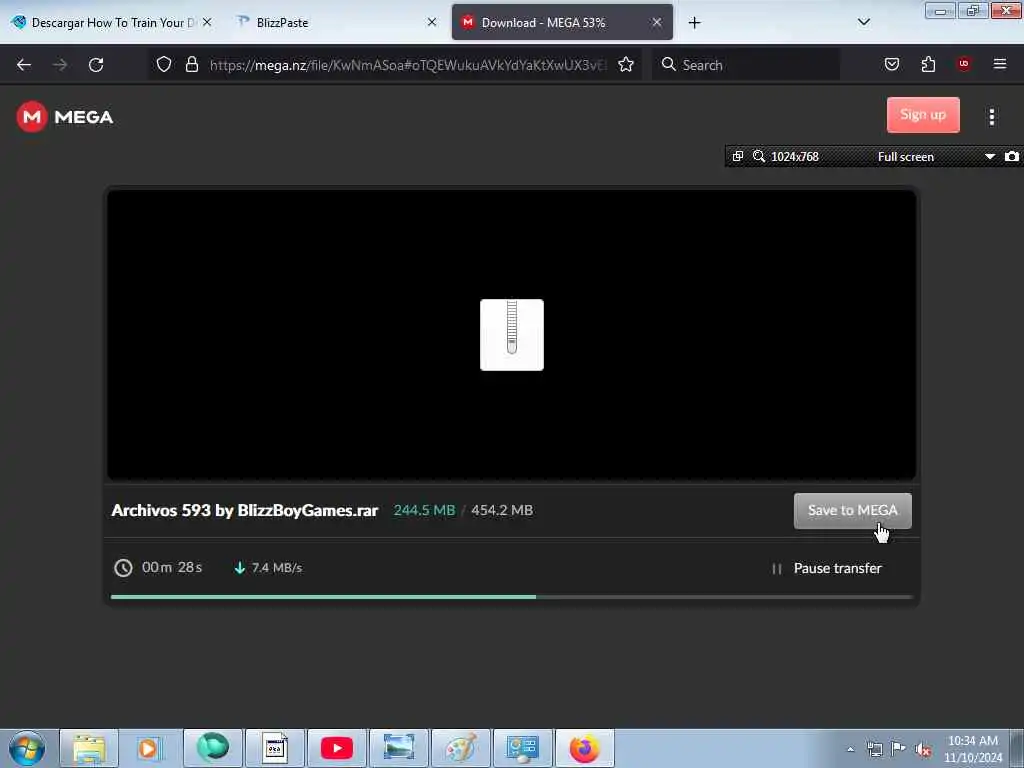This screenshot has width=1024, height=768.
Task: List all tabs with chevron
Action: tap(864, 22)
